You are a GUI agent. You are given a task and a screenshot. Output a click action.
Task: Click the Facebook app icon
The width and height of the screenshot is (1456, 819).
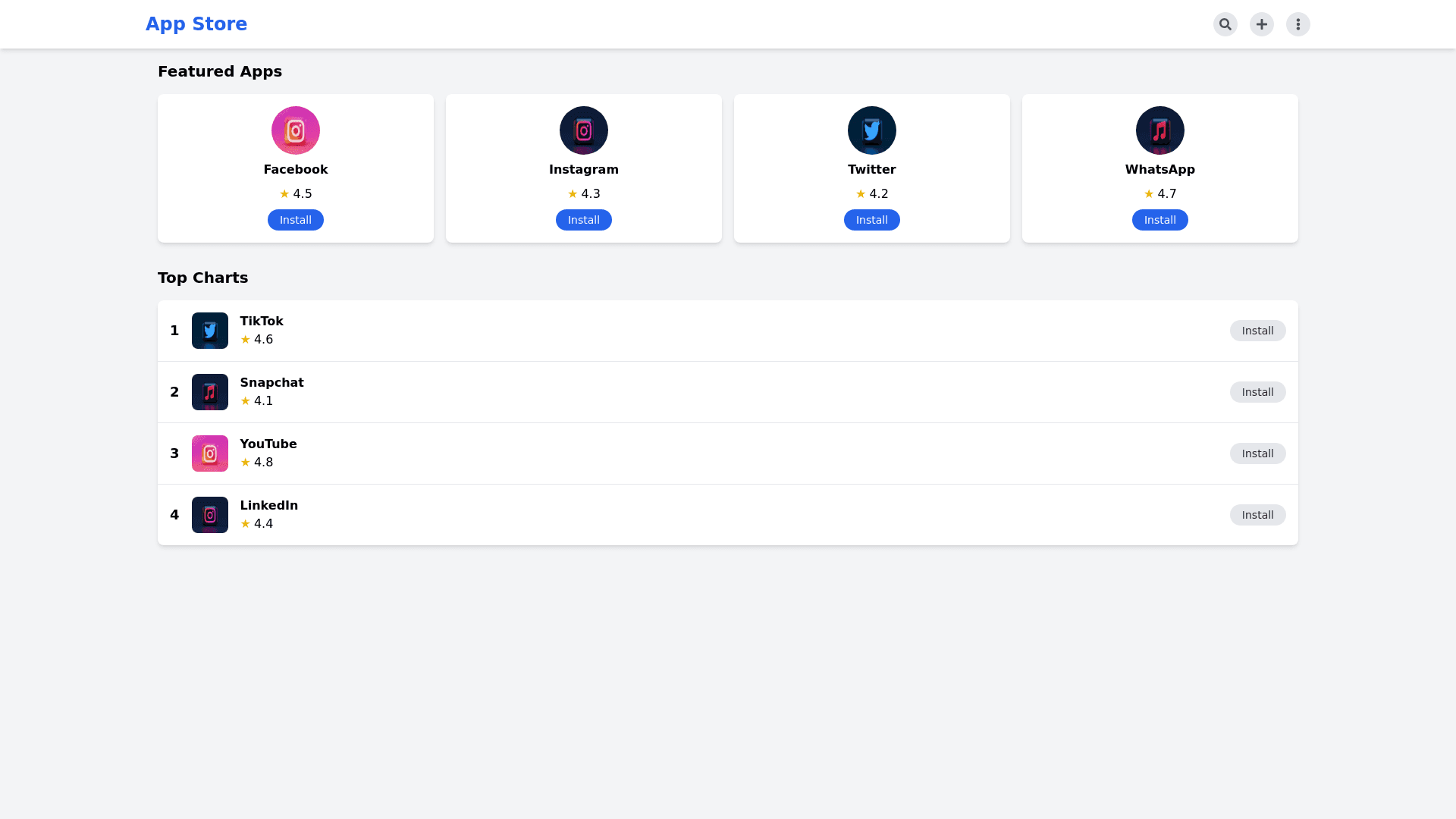[296, 130]
